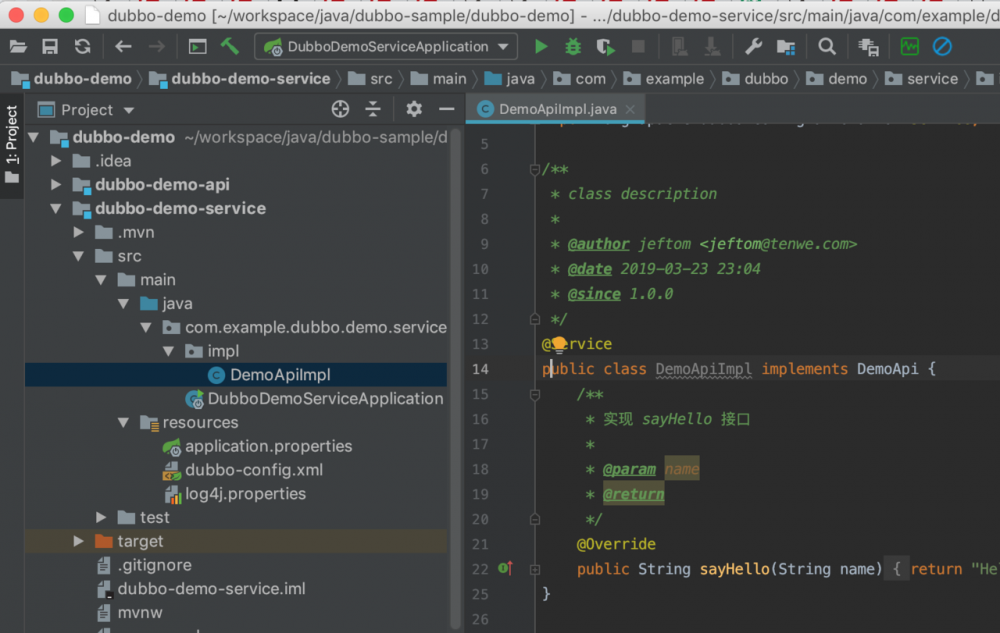This screenshot has height=633, width=1000.
Task: Collapse the com.example.dubbo.demo.service package
Action: pyautogui.click(x=146, y=327)
